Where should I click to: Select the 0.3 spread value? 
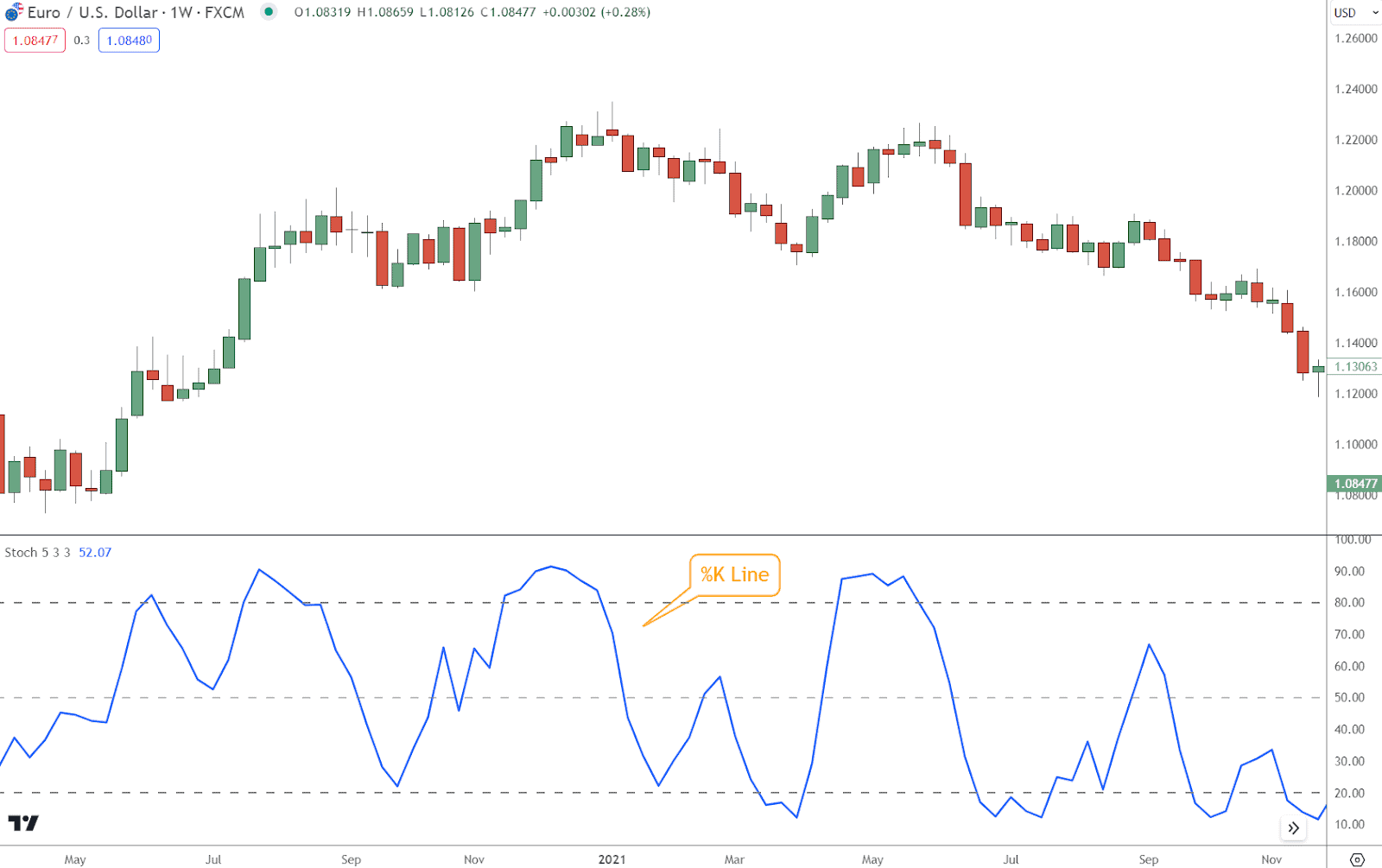tap(82, 41)
